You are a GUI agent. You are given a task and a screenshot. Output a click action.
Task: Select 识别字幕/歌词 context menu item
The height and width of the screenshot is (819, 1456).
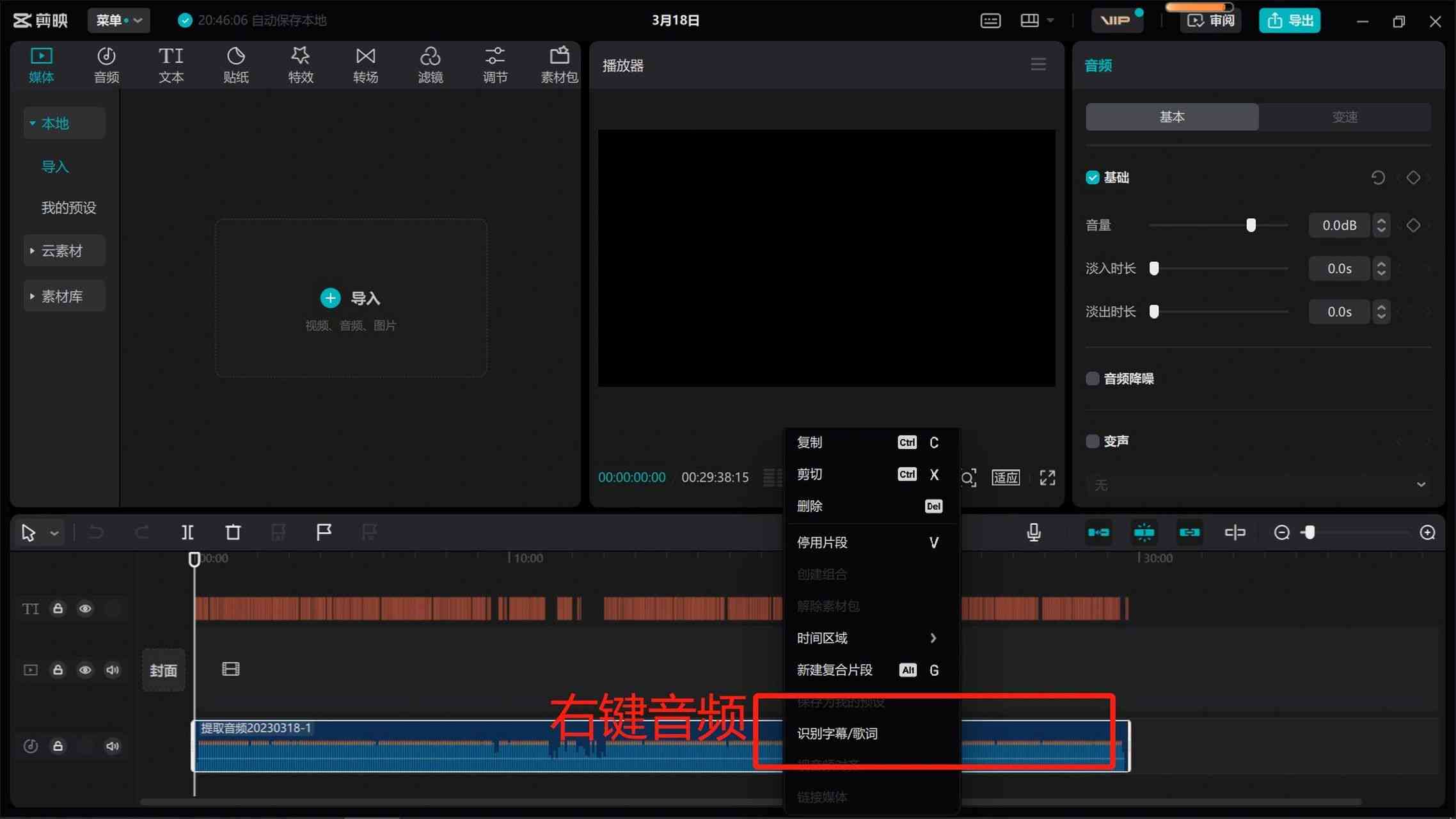(838, 733)
